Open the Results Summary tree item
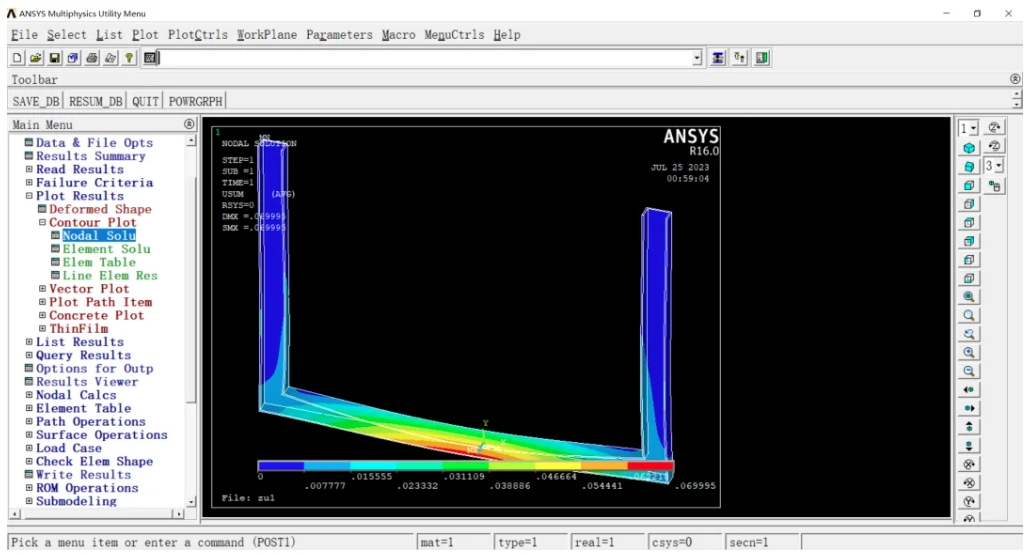This screenshot has width=1028, height=555. (90, 156)
